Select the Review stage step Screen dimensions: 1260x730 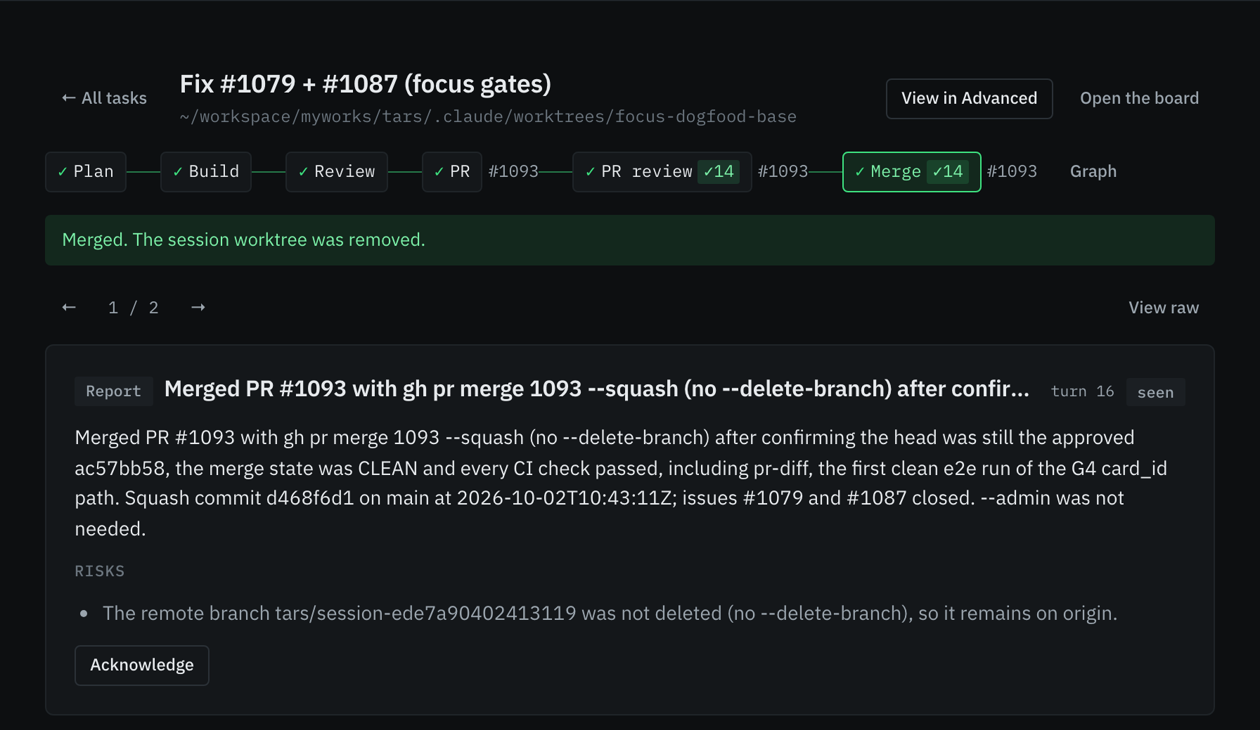pos(337,172)
